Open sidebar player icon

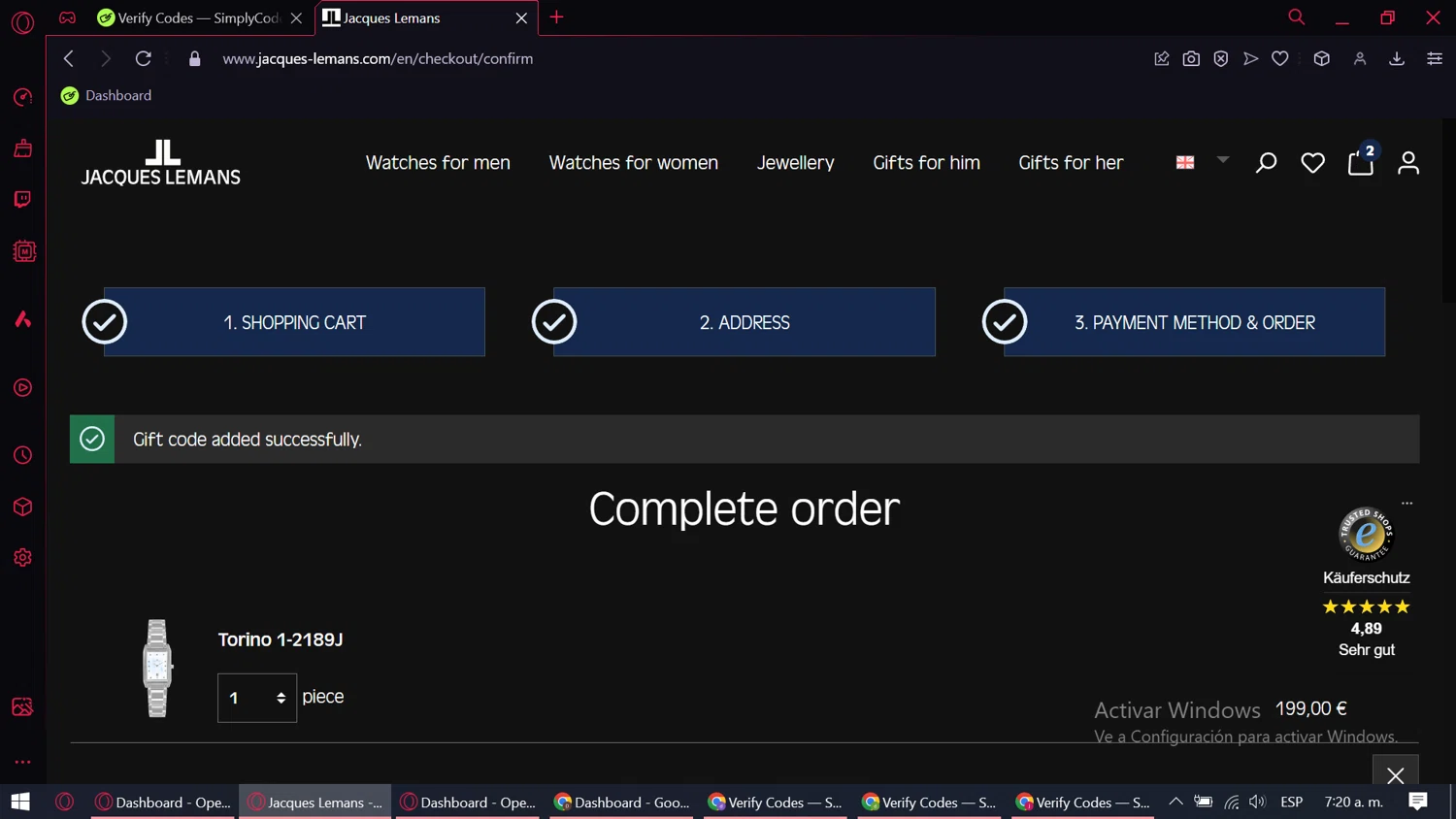coord(22,388)
